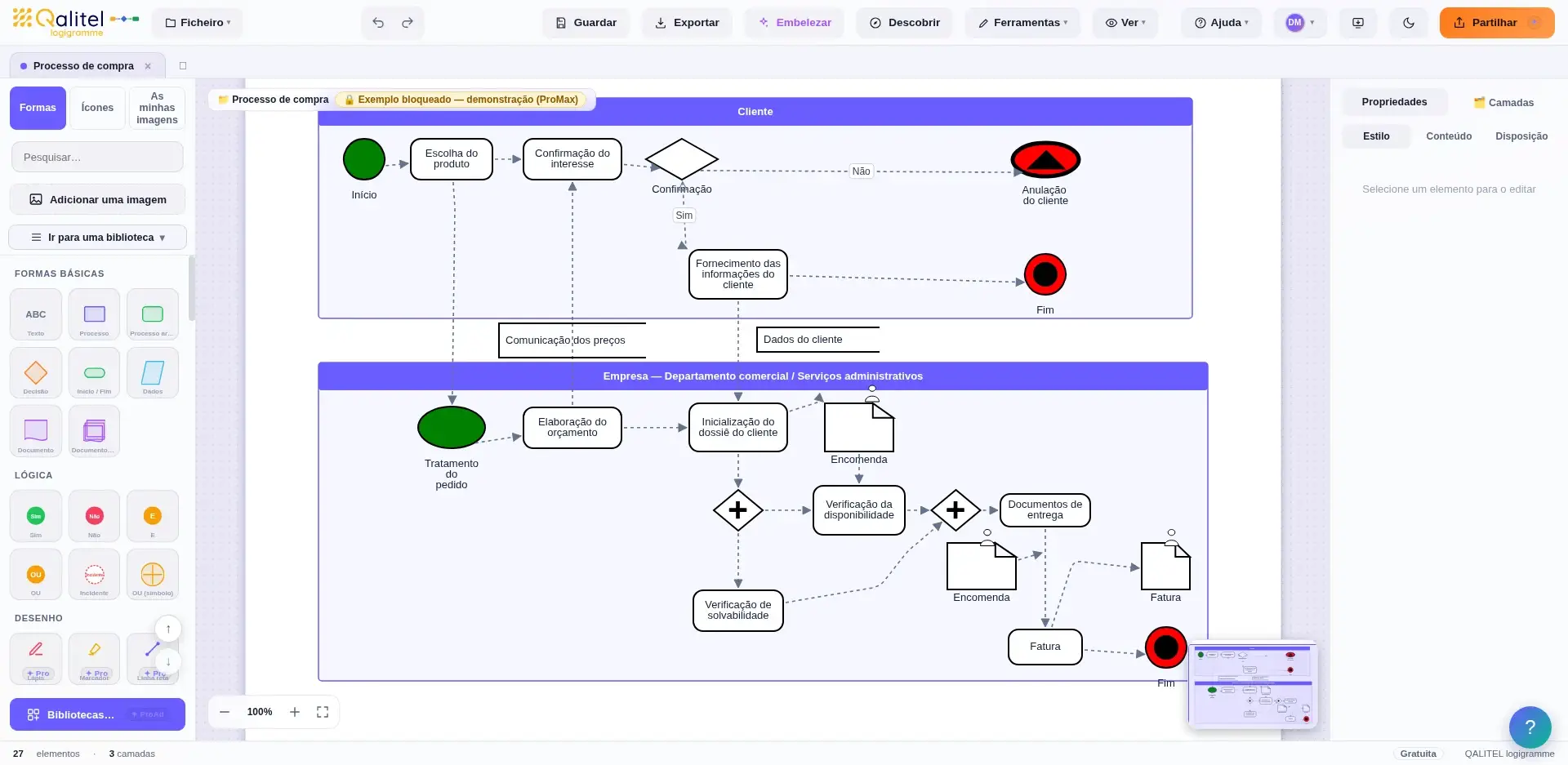Click the zoom out minus button
Image resolution: width=1568 pixels, height=765 pixels.
(x=225, y=712)
